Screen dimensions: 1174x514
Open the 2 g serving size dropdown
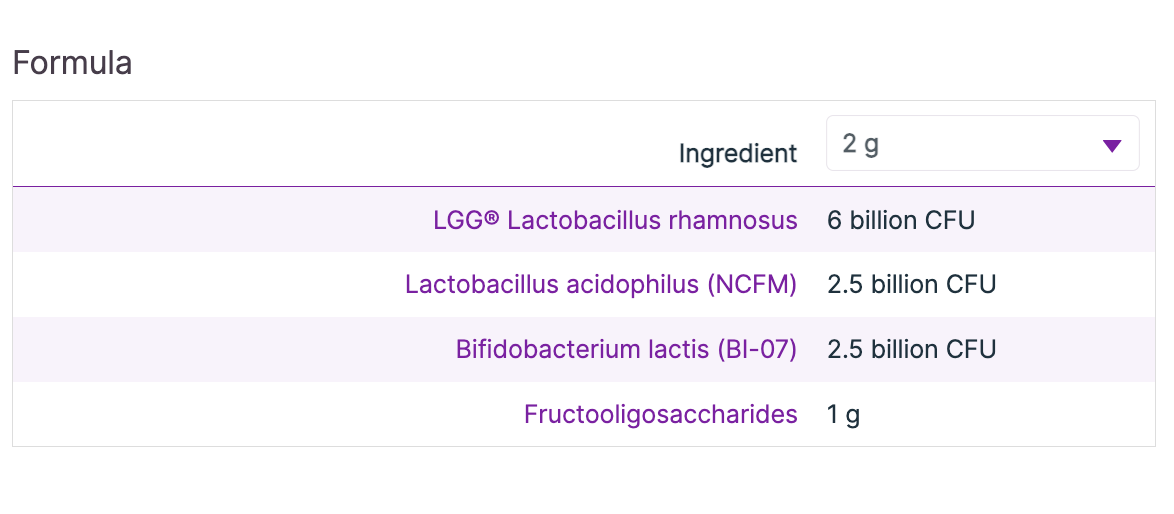[981, 144]
